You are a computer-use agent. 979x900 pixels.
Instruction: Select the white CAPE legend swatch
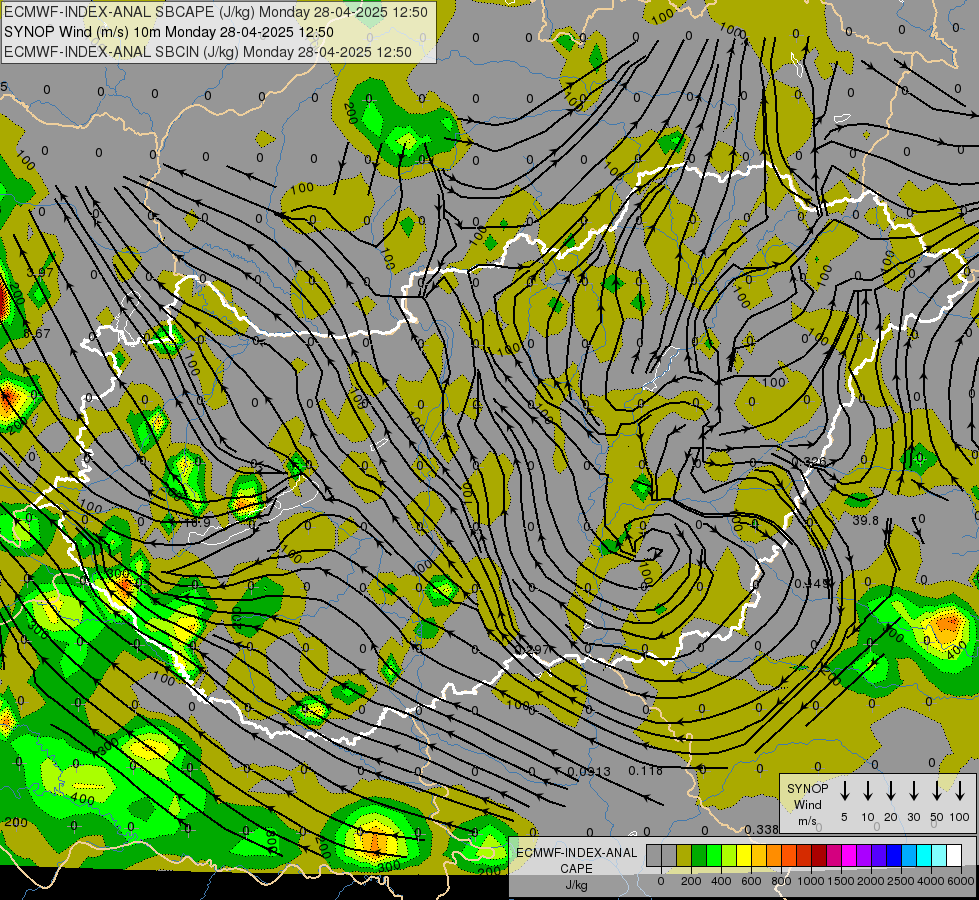(954, 856)
